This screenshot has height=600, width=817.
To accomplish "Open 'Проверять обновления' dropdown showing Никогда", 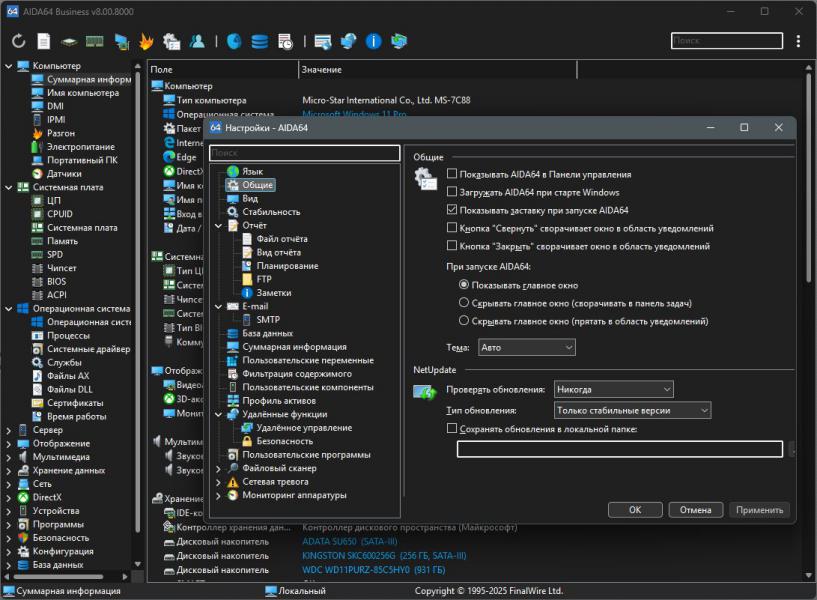I will click(613, 389).
